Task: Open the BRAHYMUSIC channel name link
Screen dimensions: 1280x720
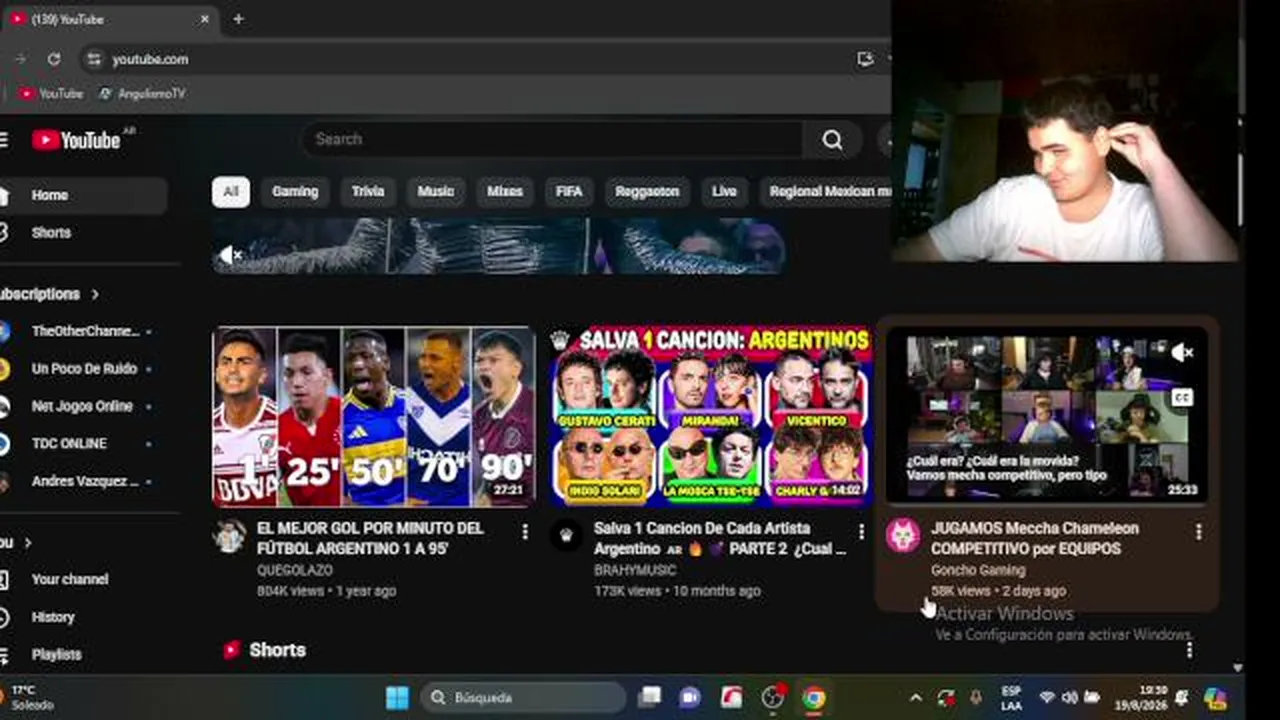Action: [635, 570]
